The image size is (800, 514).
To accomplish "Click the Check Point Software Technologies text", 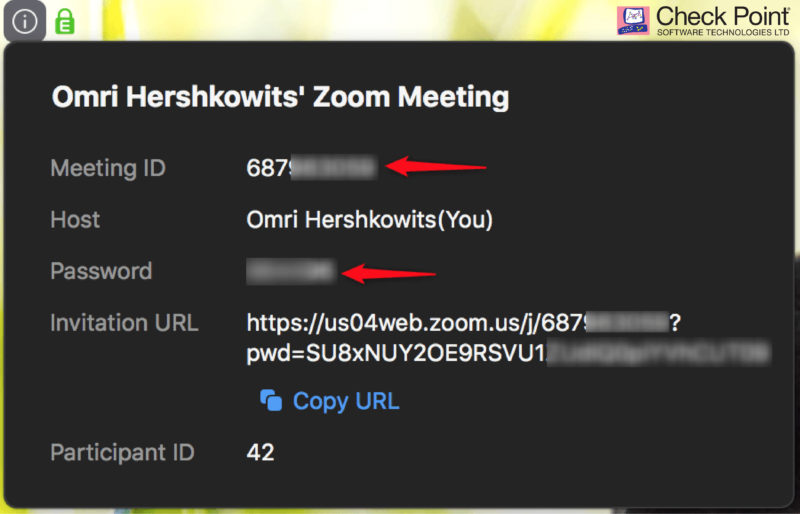I will click(722, 21).
